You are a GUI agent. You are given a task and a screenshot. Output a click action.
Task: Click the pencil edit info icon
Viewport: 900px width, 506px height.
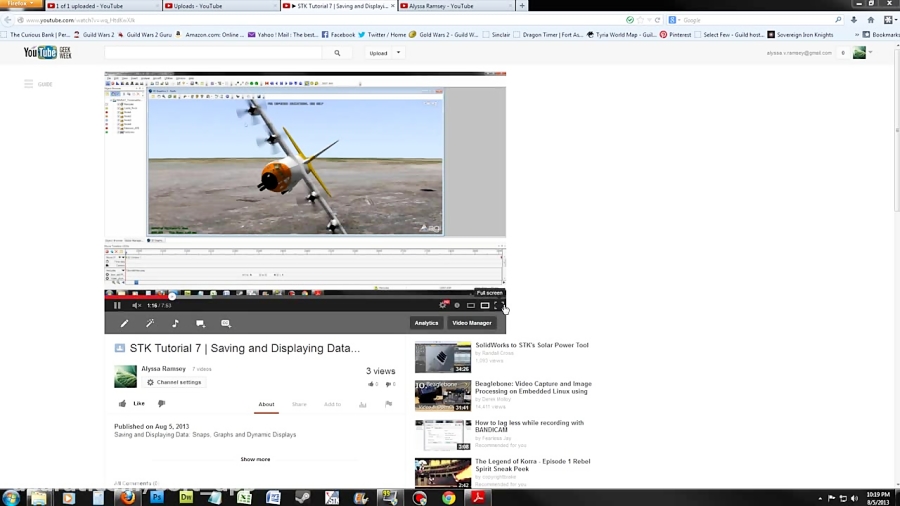click(125, 324)
